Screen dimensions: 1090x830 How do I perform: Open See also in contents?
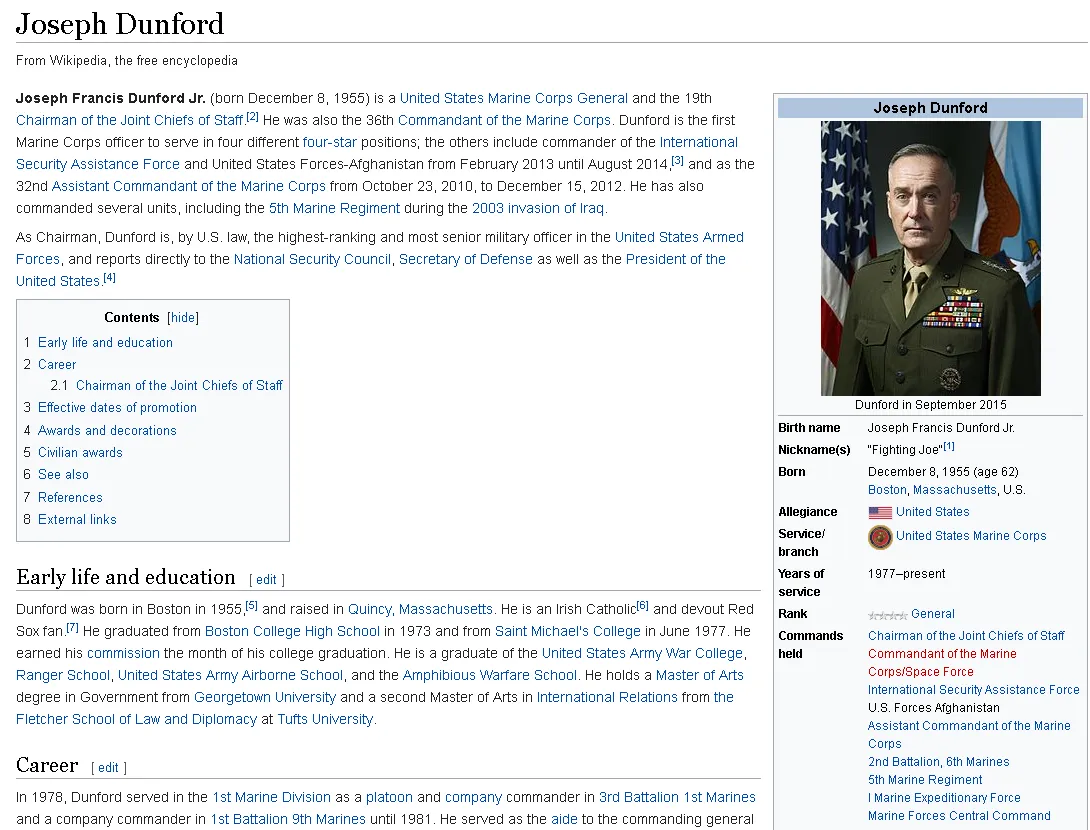pos(63,475)
